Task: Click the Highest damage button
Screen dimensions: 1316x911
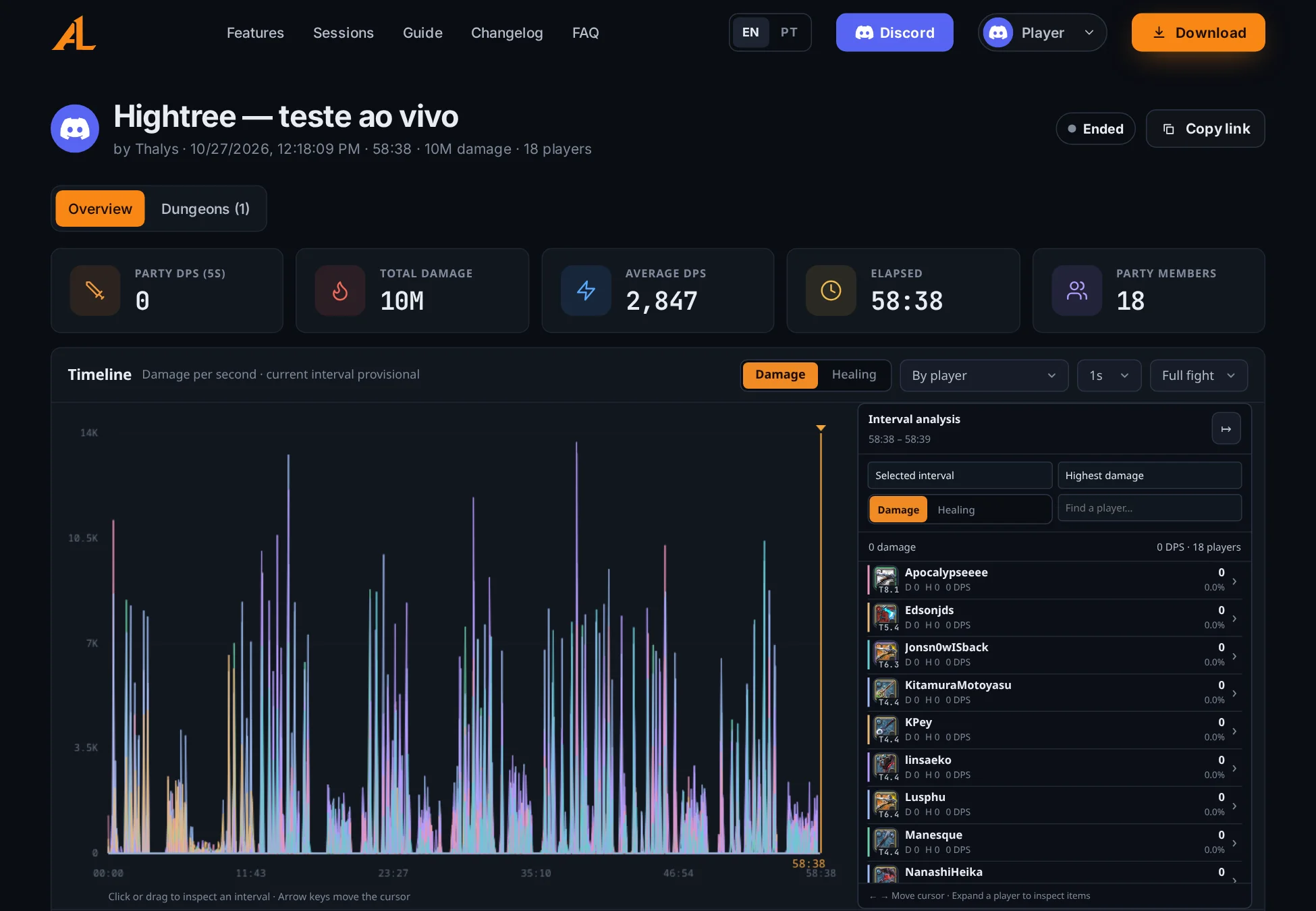Action: (1149, 475)
